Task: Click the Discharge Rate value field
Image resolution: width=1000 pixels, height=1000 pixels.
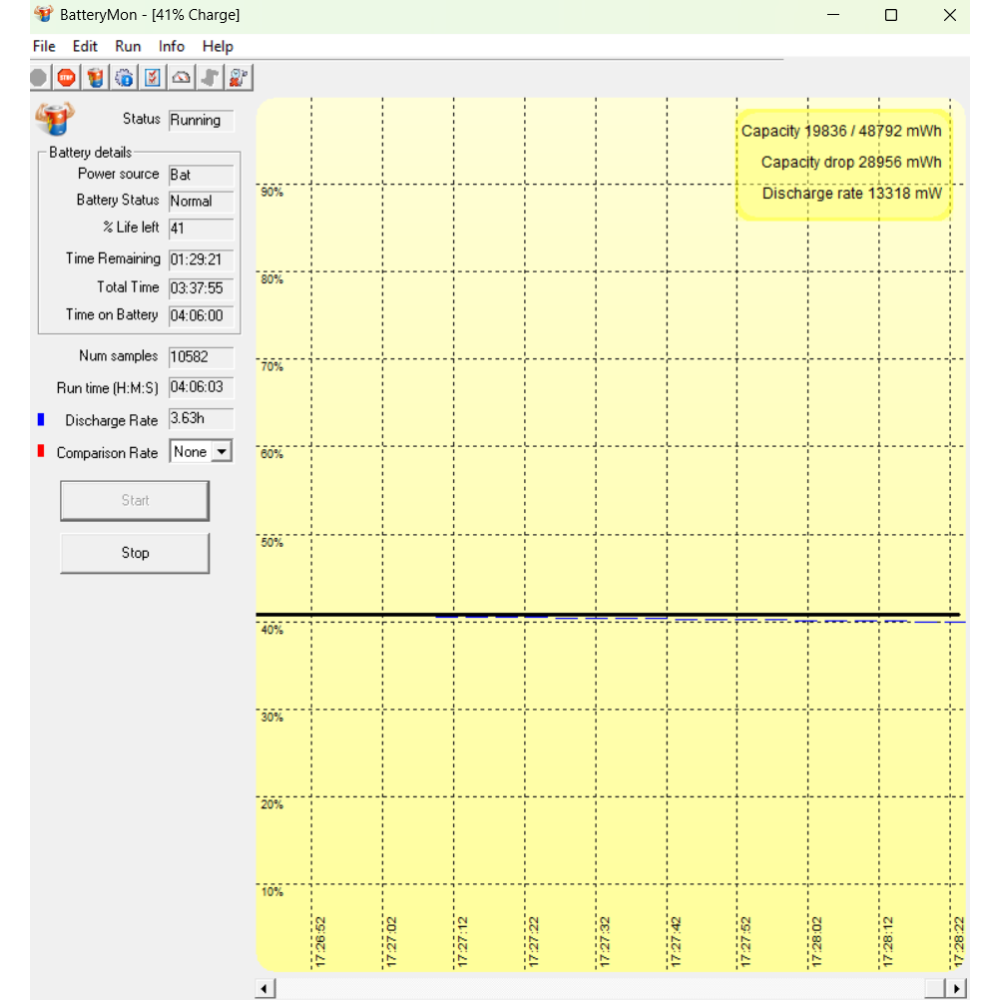Action: pos(201,420)
